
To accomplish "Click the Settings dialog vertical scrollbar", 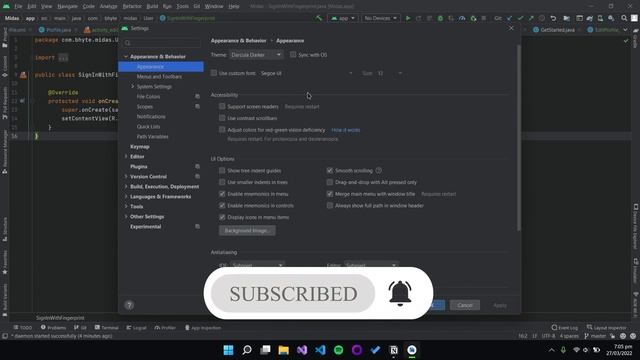I will point(519,137).
